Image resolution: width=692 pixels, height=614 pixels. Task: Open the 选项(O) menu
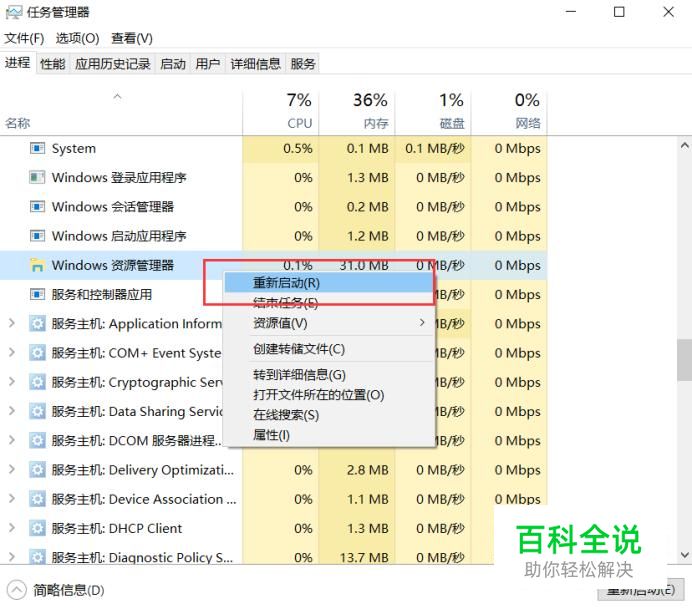(x=77, y=38)
